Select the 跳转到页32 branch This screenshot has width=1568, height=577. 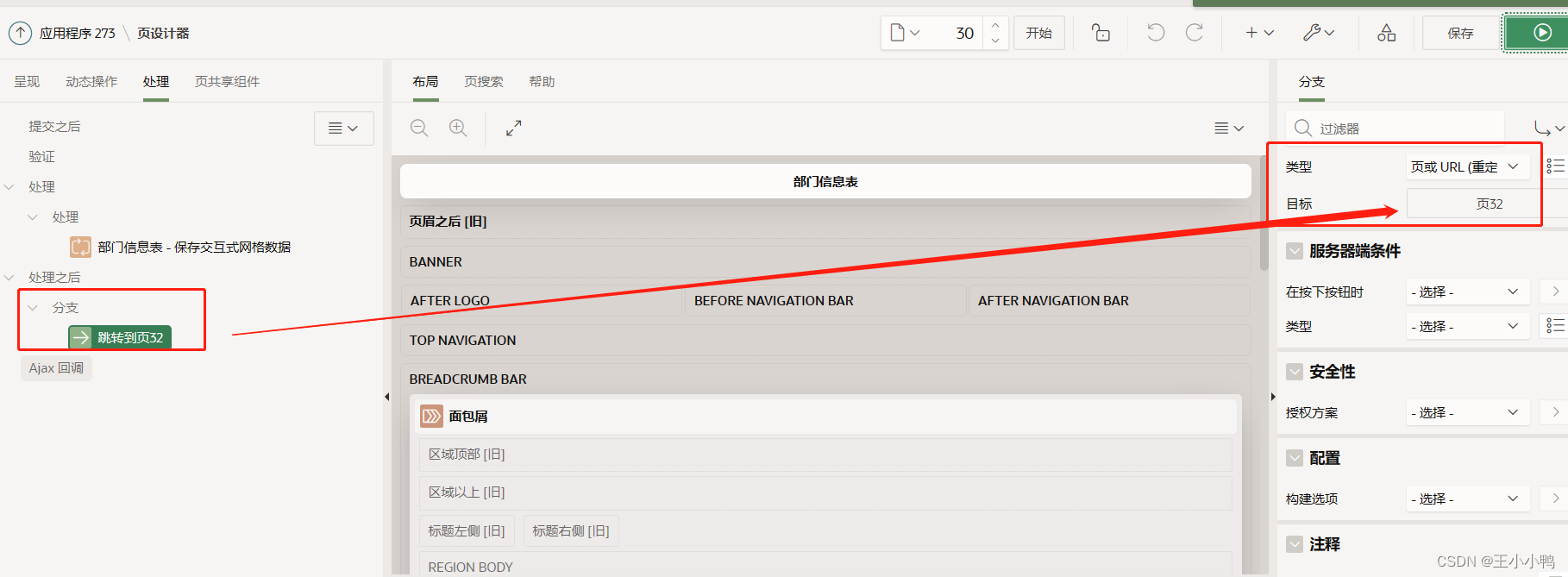(x=120, y=338)
